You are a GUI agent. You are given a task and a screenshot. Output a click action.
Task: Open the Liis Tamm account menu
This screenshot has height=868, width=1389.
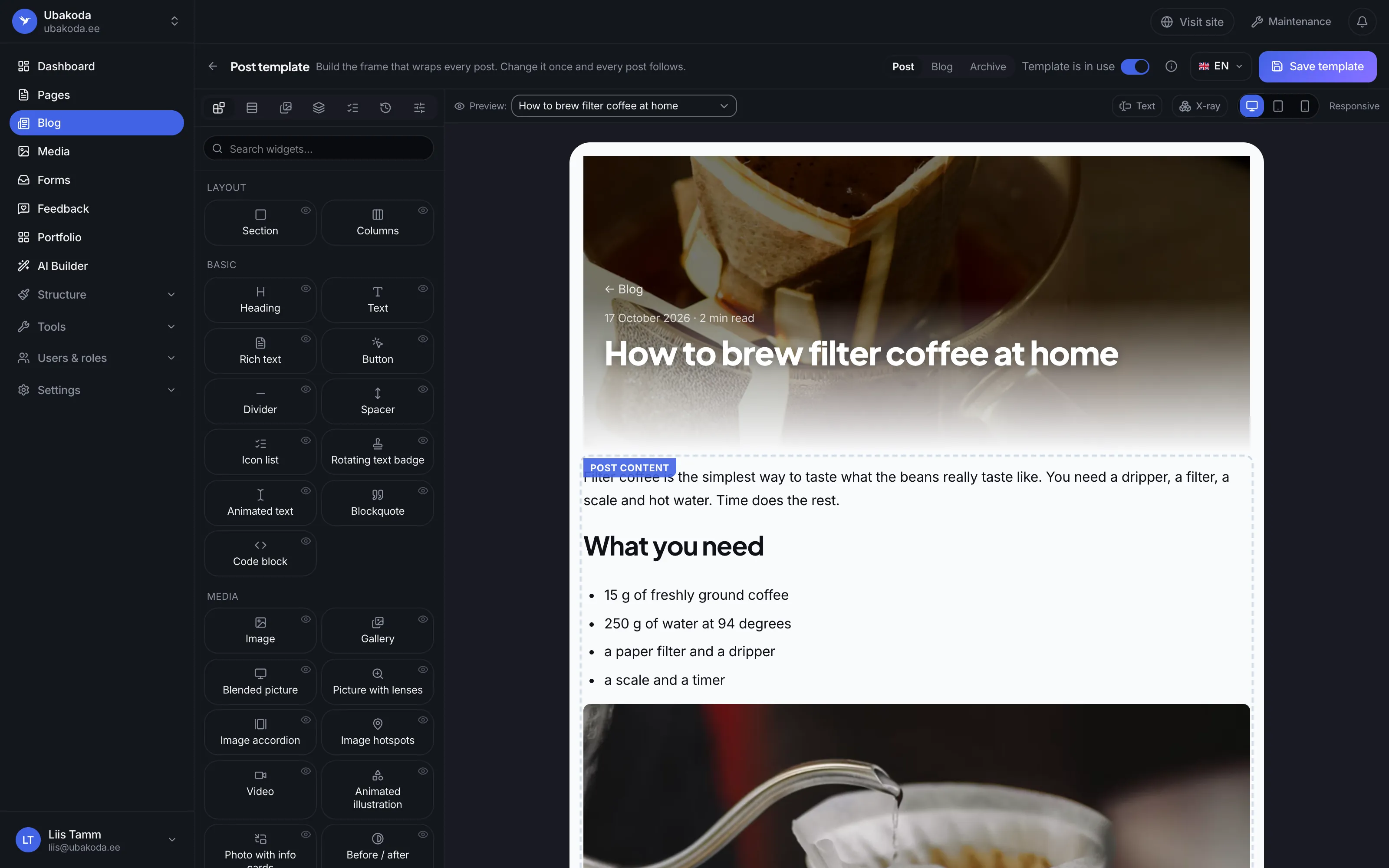[x=96, y=840]
